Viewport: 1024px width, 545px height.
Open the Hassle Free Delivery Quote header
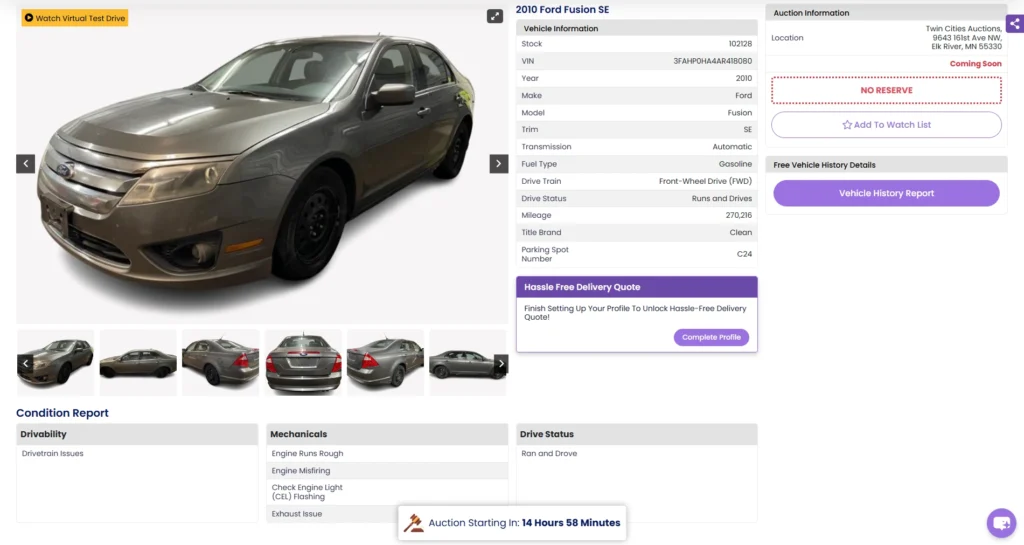click(637, 287)
